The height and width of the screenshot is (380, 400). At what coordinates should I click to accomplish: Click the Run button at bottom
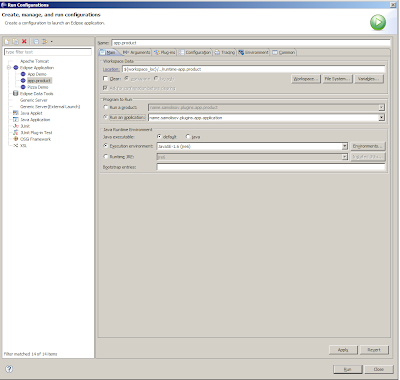(x=348, y=369)
